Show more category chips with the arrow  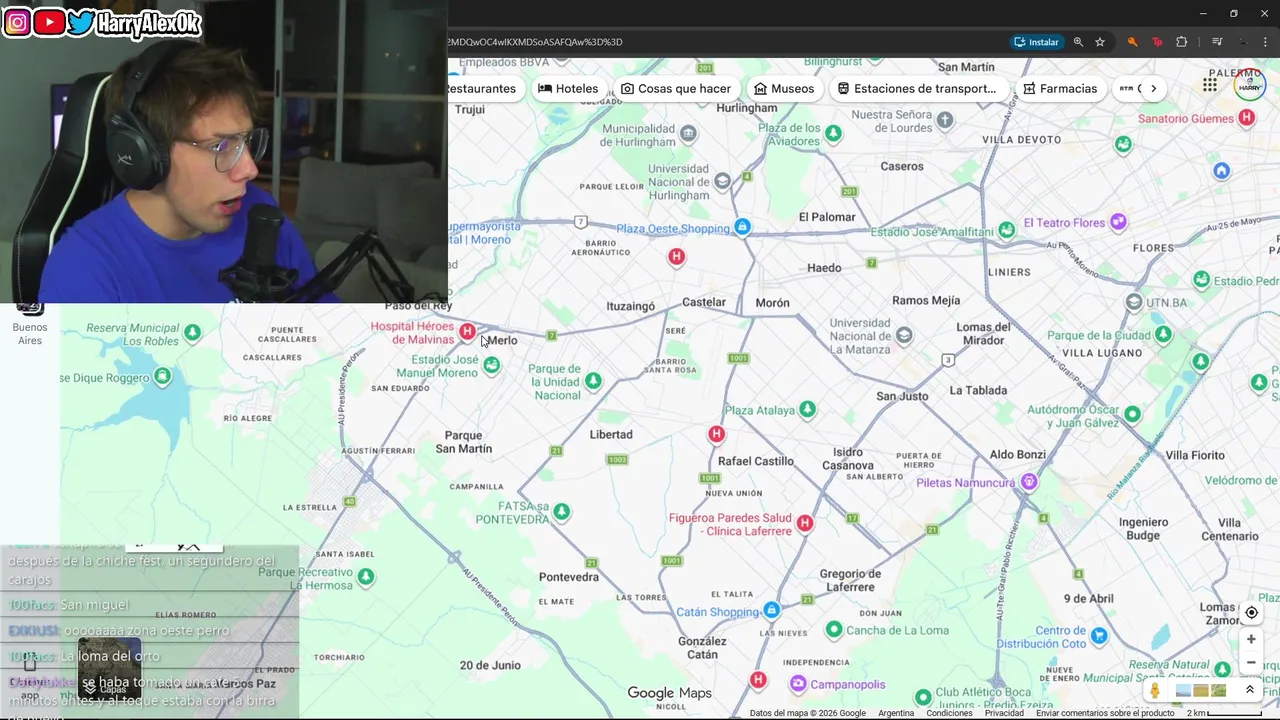click(1153, 88)
